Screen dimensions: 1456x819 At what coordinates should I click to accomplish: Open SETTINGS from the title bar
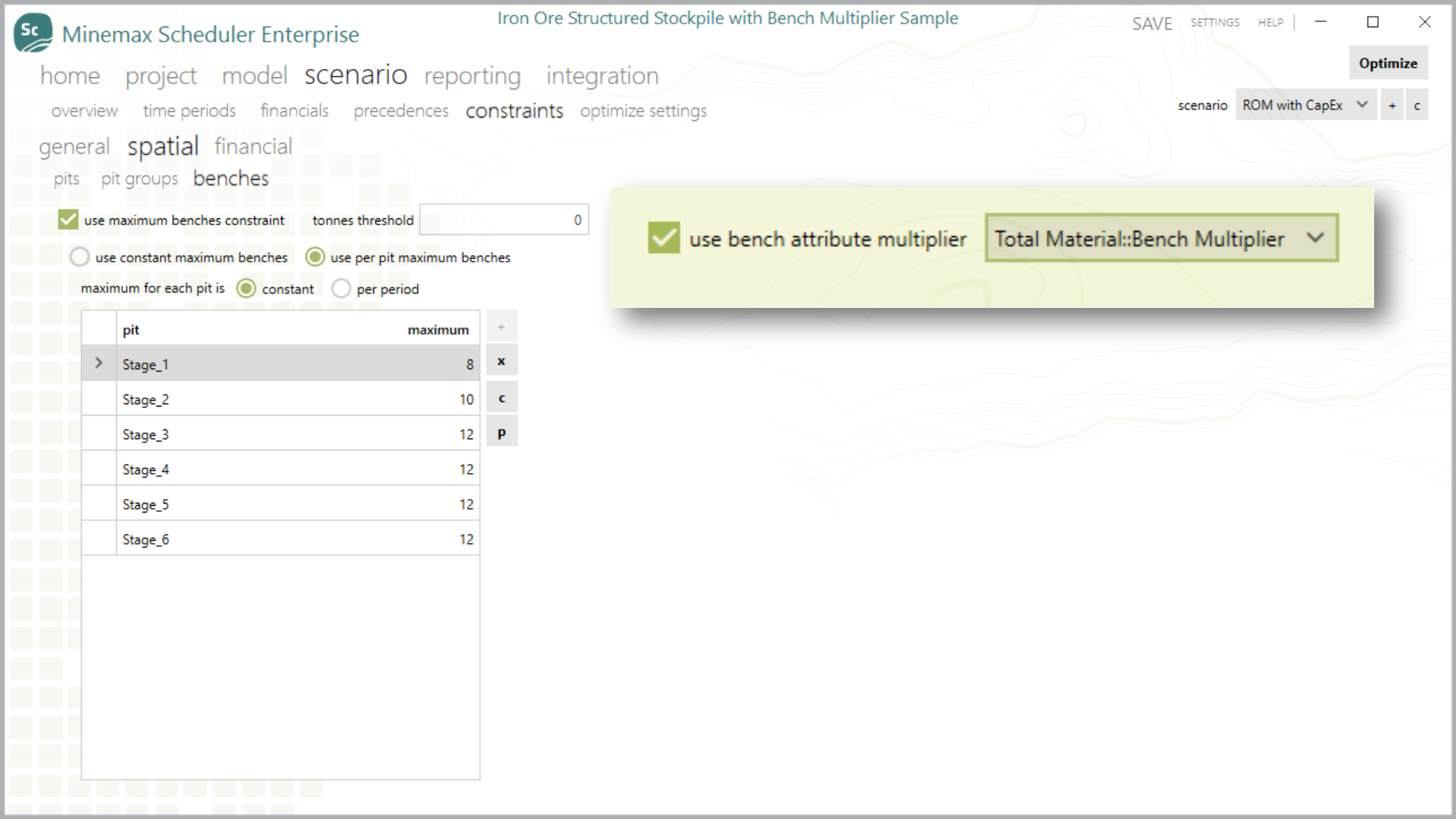point(1215,23)
